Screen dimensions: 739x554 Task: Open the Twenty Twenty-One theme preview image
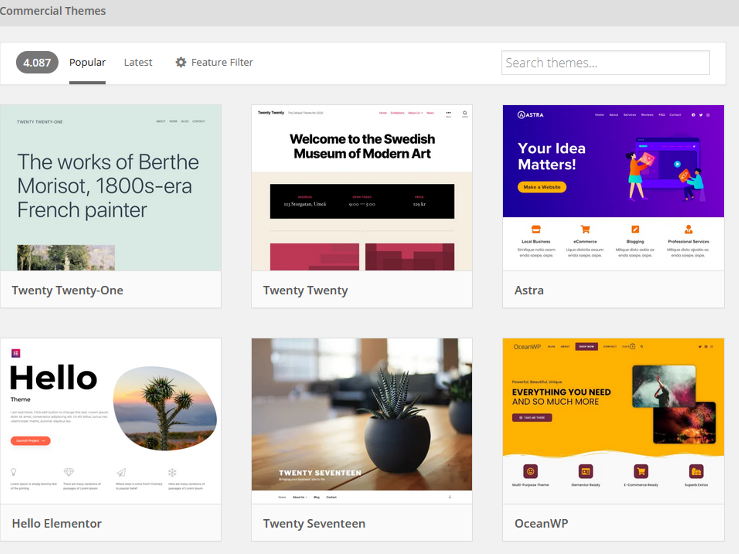pyautogui.click(x=111, y=188)
